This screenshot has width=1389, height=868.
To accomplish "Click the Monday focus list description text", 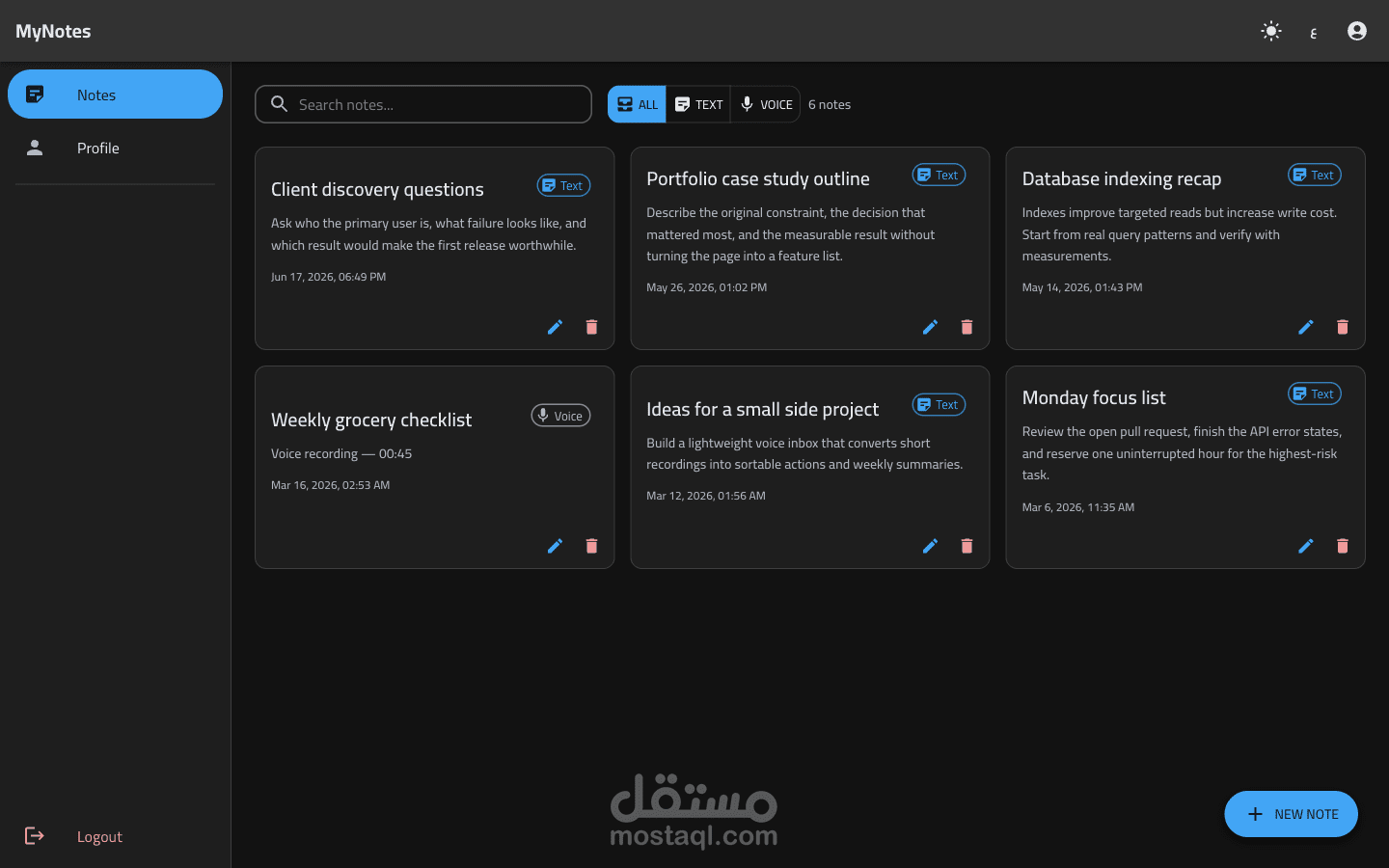I will [1182, 453].
